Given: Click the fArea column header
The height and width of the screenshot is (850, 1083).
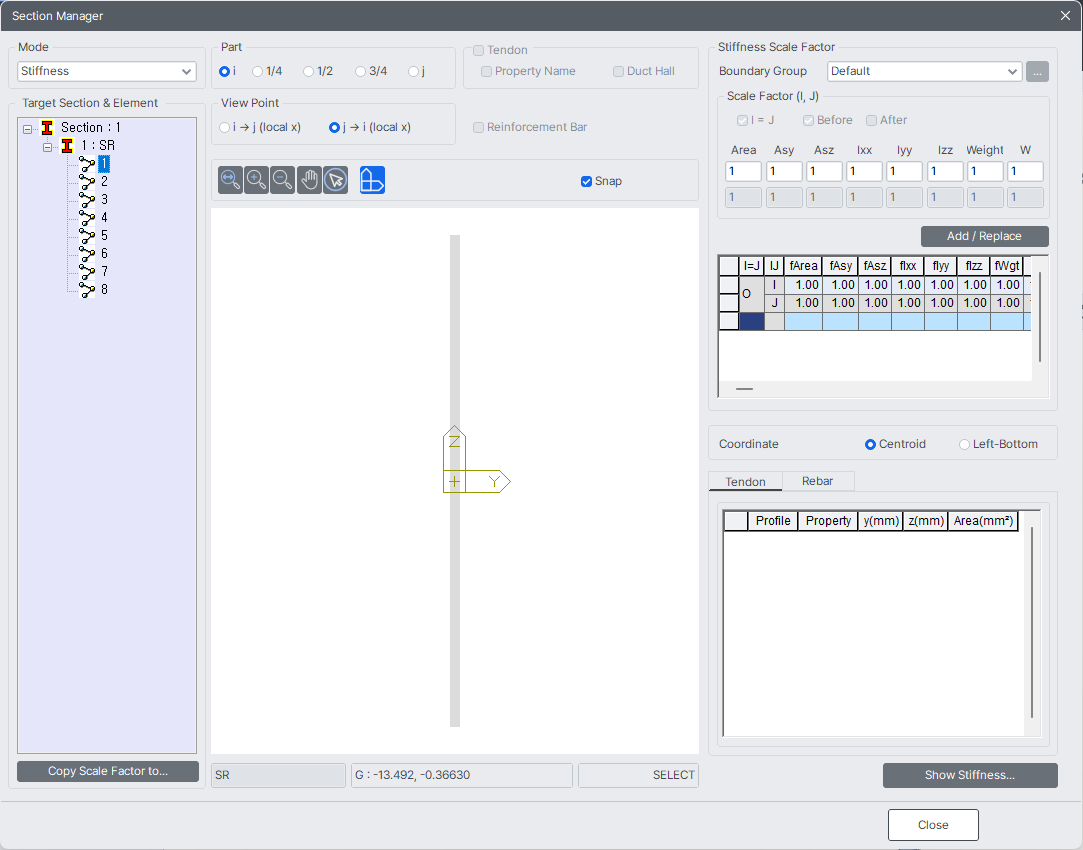Looking at the screenshot, I should (x=803, y=266).
